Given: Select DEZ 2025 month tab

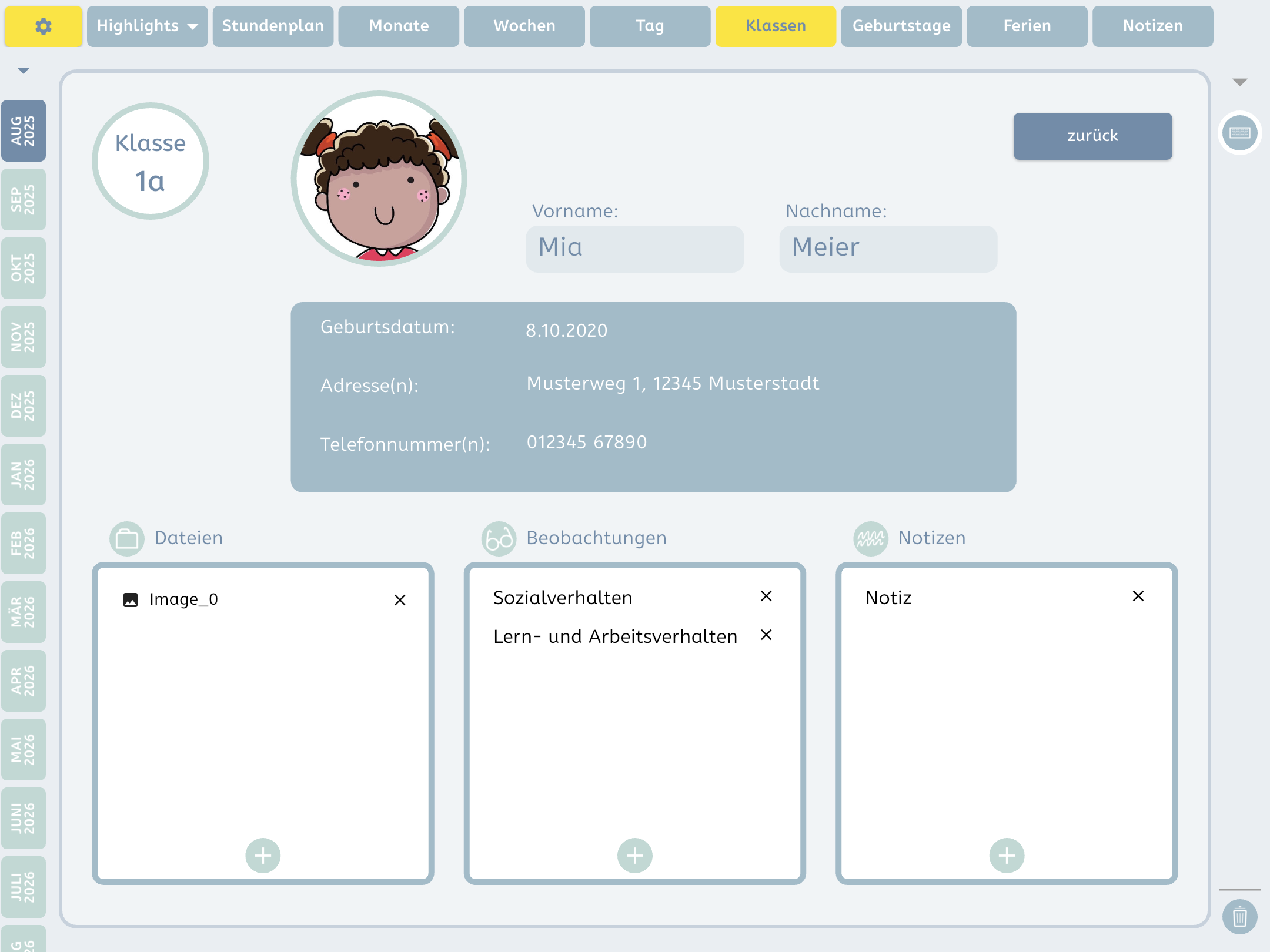Looking at the screenshot, I should [24, 405].
